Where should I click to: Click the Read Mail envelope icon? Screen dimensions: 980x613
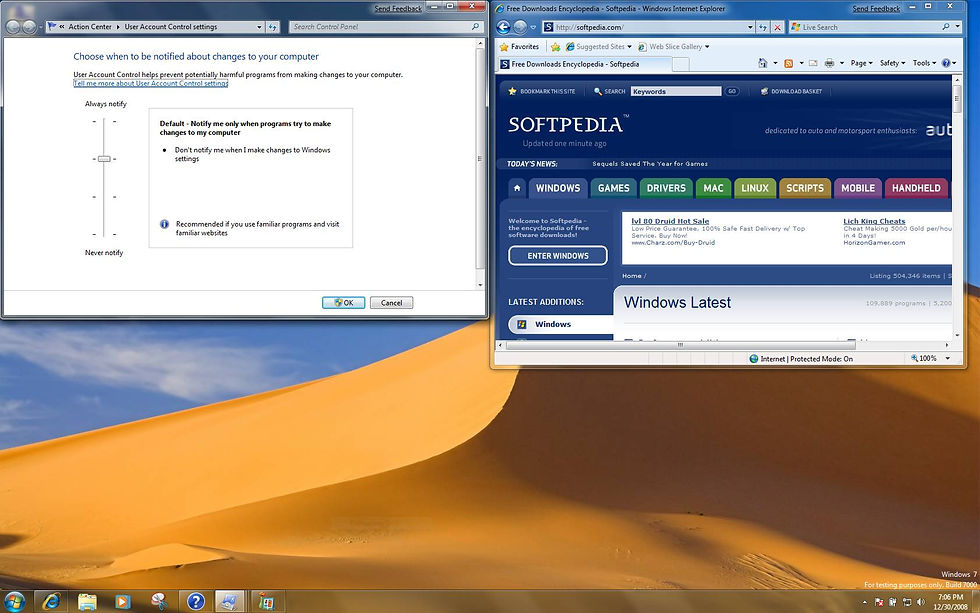[x=813, y=63]
